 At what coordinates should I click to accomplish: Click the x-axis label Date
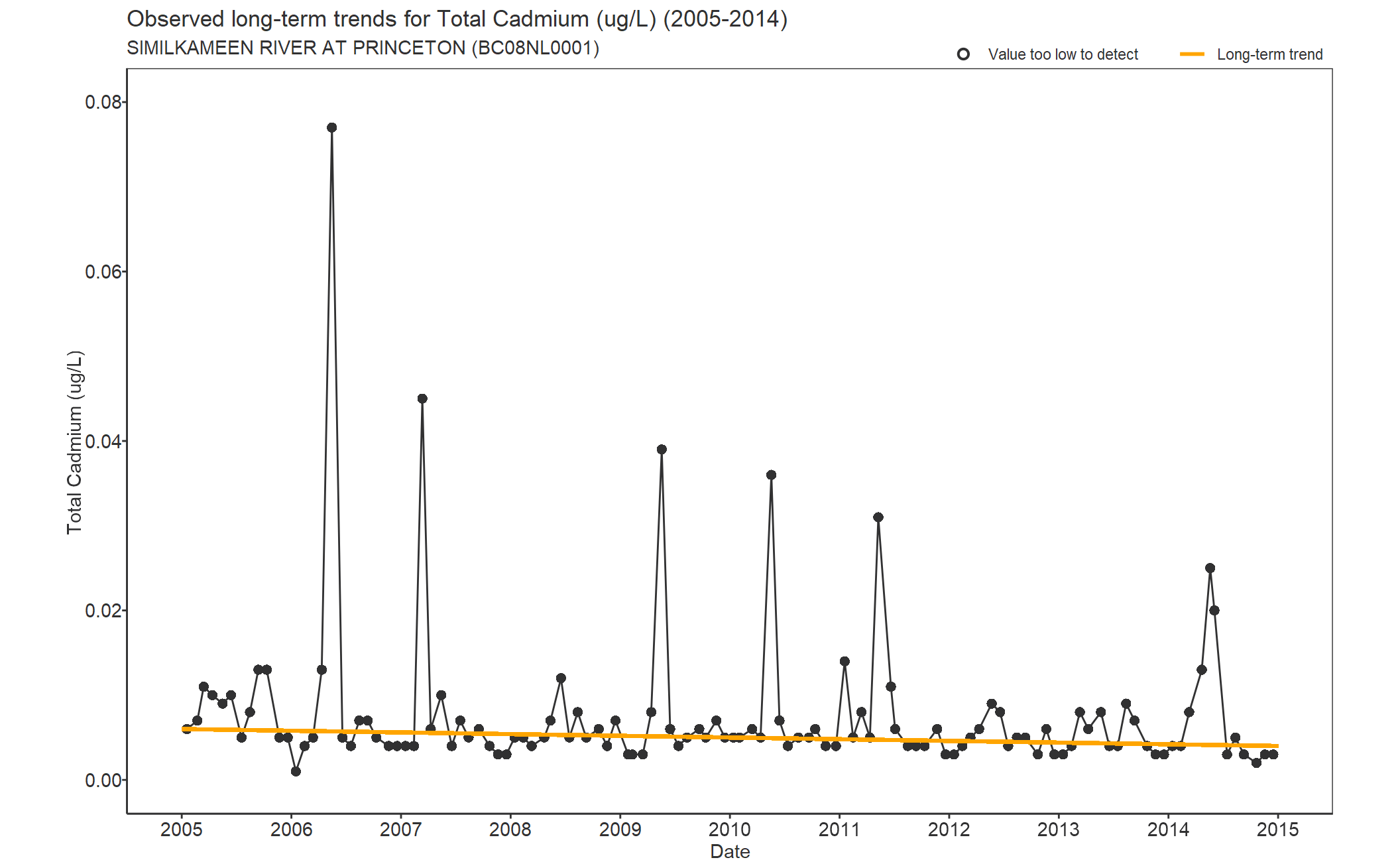tap(730, 851)
